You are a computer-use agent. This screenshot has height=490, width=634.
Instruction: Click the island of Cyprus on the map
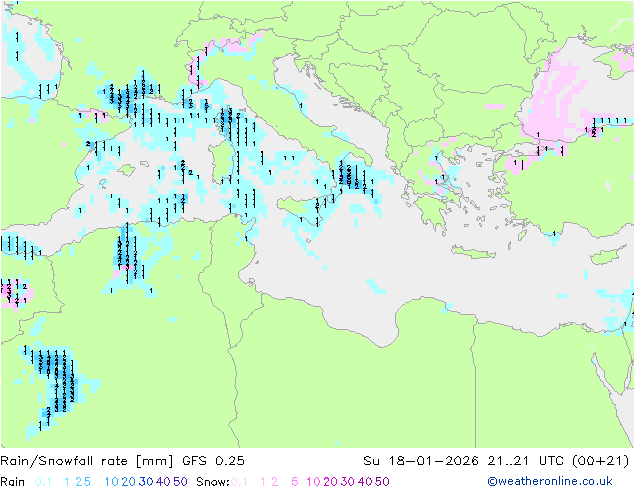(x=609, y=255)
